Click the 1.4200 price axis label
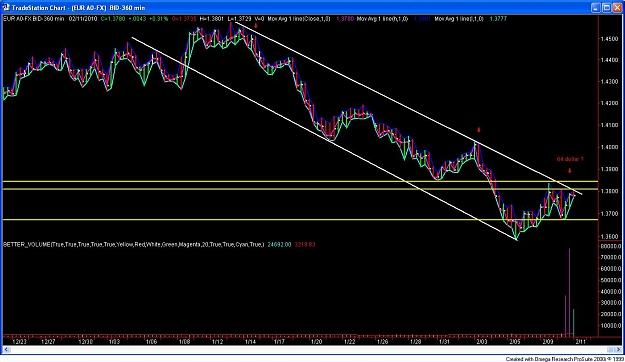The image size is (625, 362). click(x=609, y=103)
